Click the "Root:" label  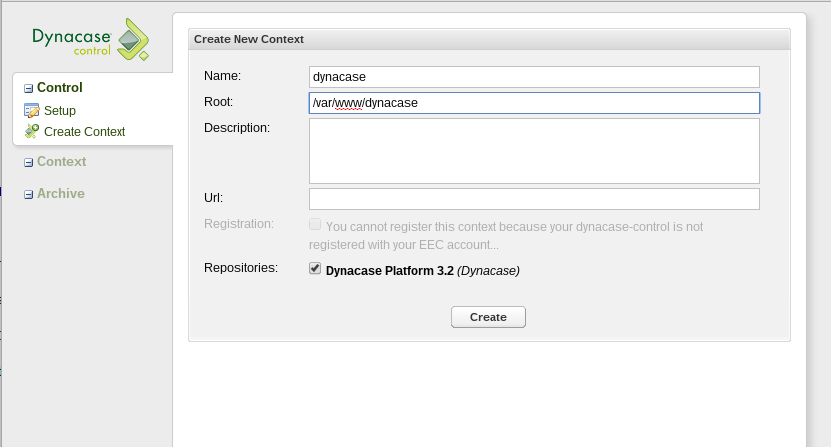[218, 102]
